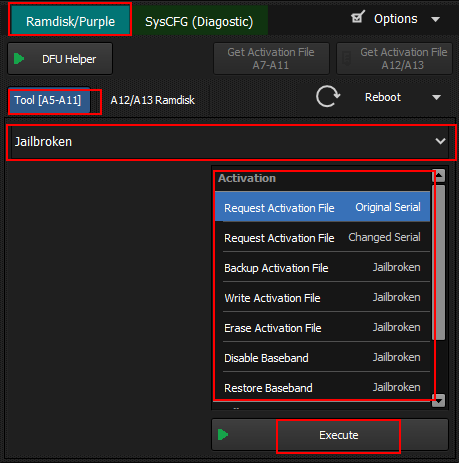Click the activation list scrollbar thumb
The image size is (459, 463).
(439, 262)
